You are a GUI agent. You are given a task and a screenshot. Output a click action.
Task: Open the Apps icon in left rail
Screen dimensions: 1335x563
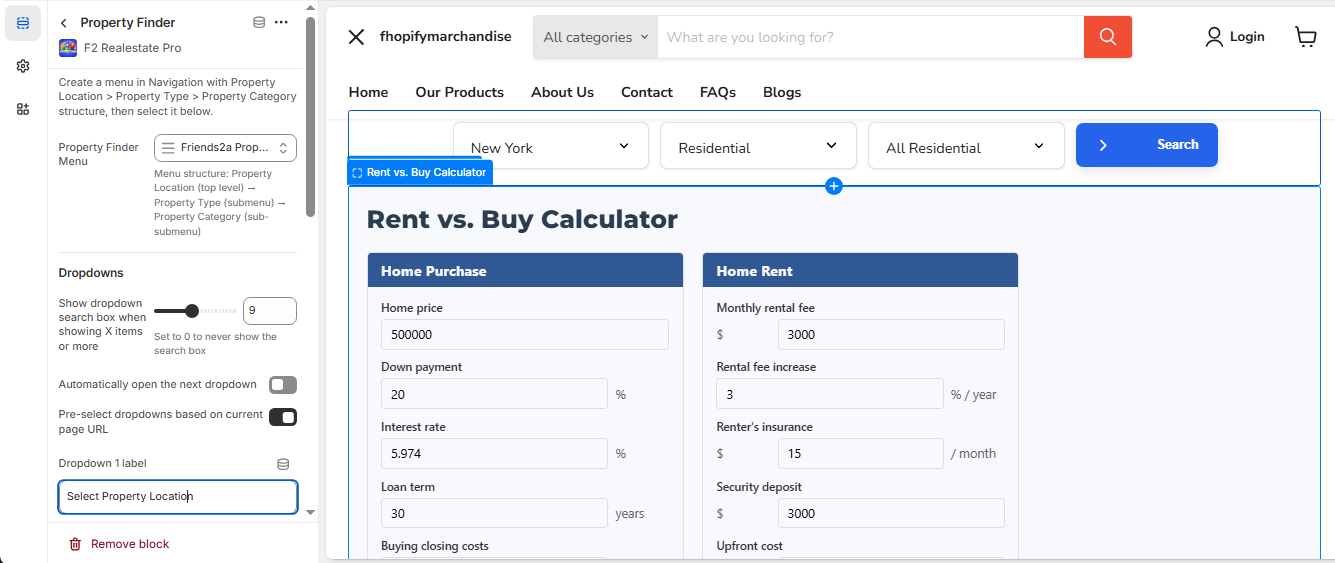pos(23,109)
